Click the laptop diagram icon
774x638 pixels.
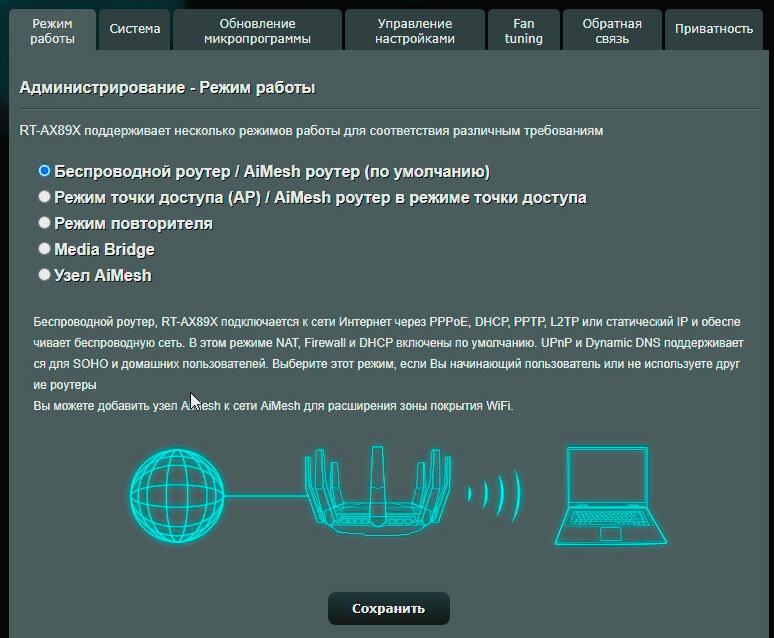pyautogui.click(x=610, y=496)
